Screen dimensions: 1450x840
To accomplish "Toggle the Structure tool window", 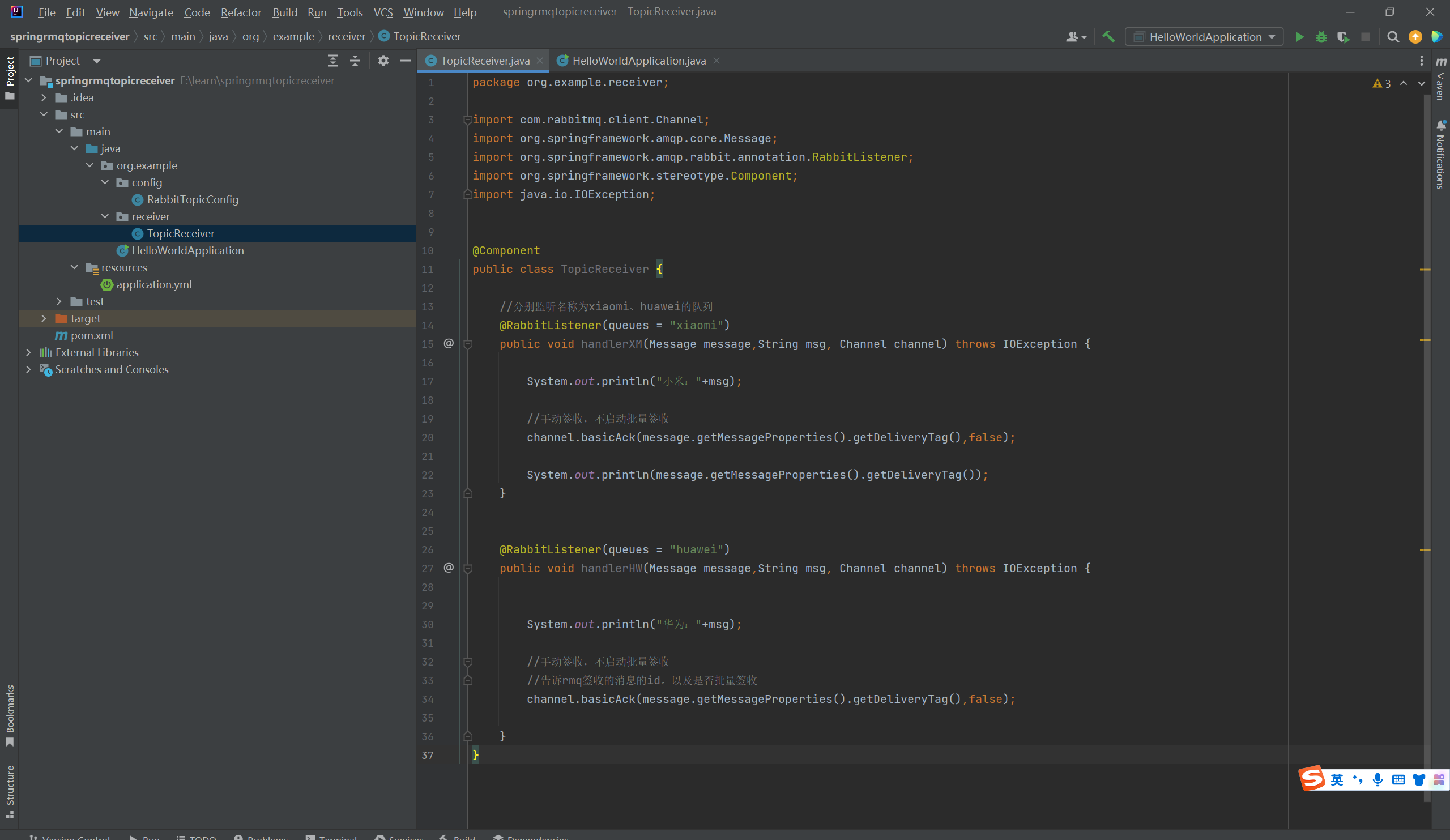I will [10, 790].
